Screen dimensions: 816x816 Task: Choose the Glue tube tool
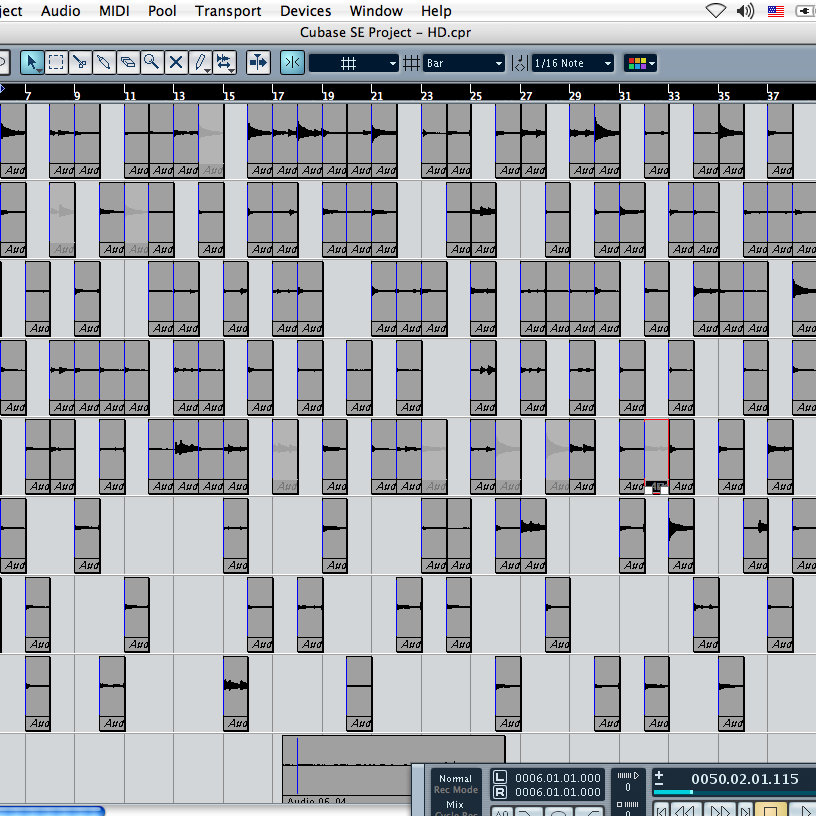(104, 62)
